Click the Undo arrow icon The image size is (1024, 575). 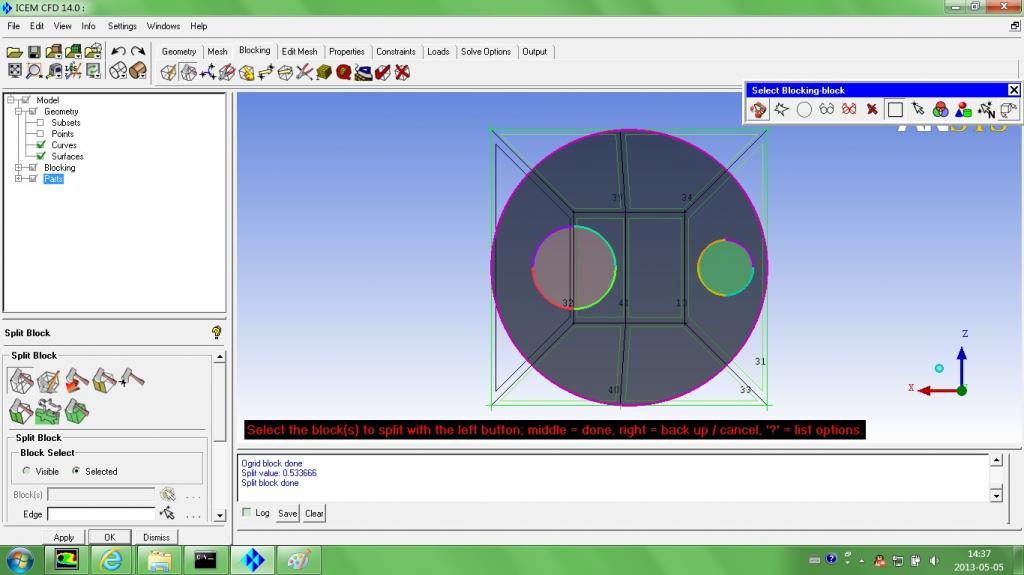117,52
